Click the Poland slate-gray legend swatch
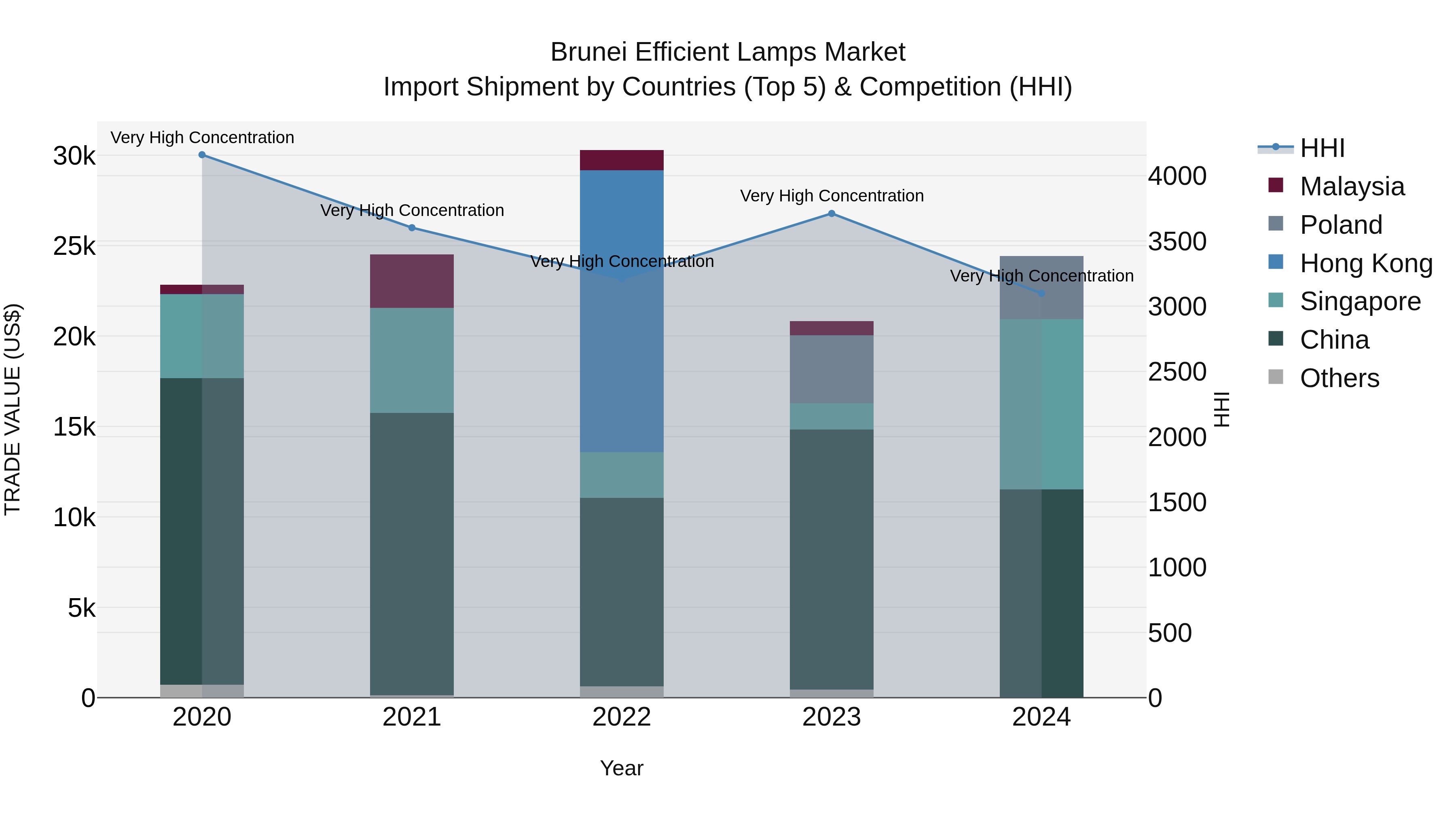This screenshot has height=819, width=1456. coord(1276,223)
